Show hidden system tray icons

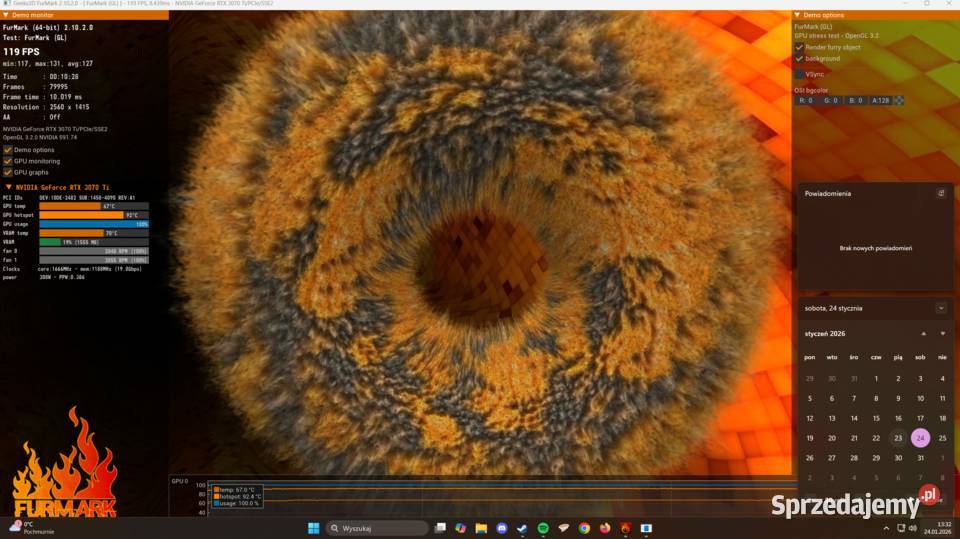click(x=886, y=528)
